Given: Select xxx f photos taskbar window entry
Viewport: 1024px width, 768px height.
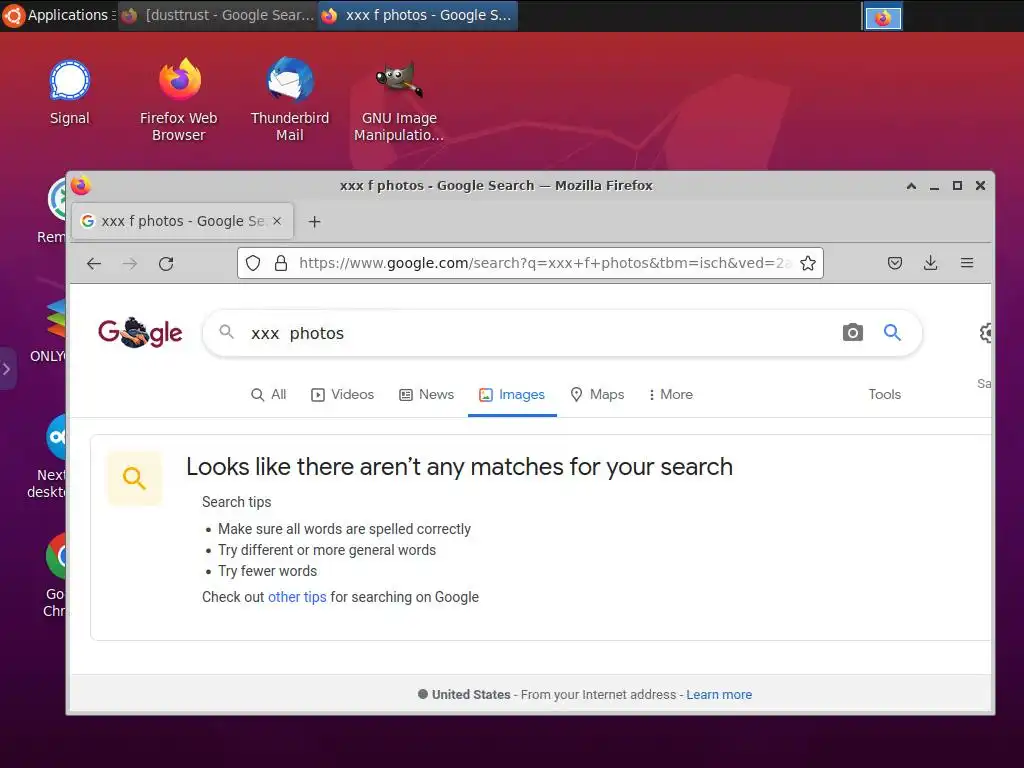Looking at the screenshot, I should pos(418,15).
